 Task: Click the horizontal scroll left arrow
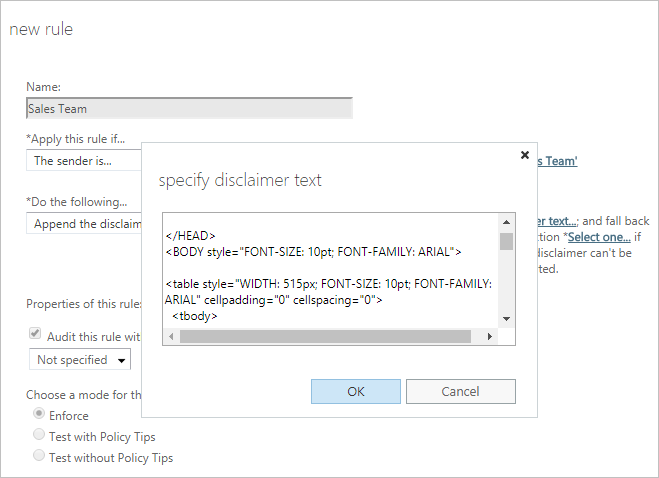[171, 336]
